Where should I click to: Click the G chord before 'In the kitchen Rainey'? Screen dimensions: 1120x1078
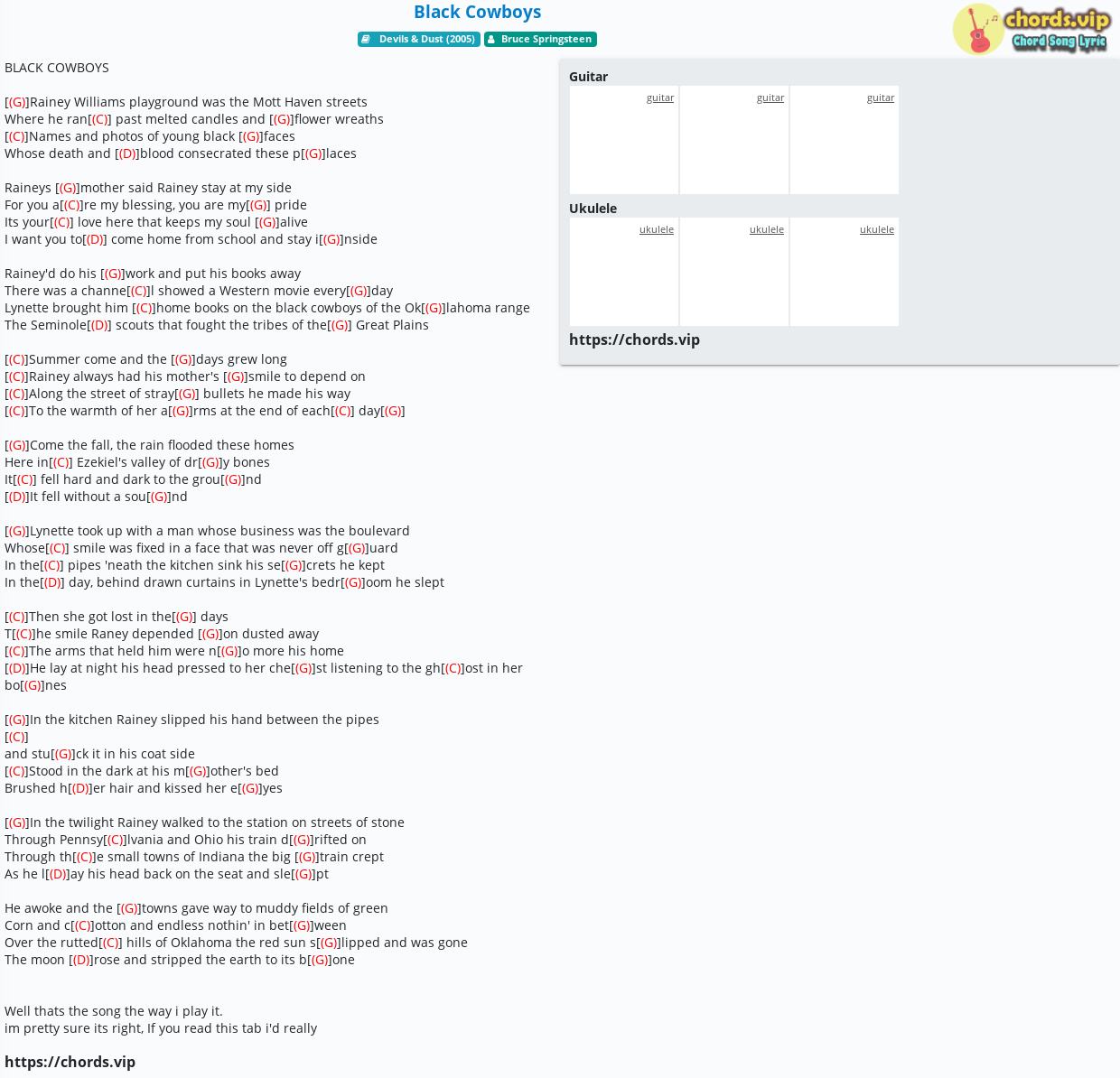[17, 720]
